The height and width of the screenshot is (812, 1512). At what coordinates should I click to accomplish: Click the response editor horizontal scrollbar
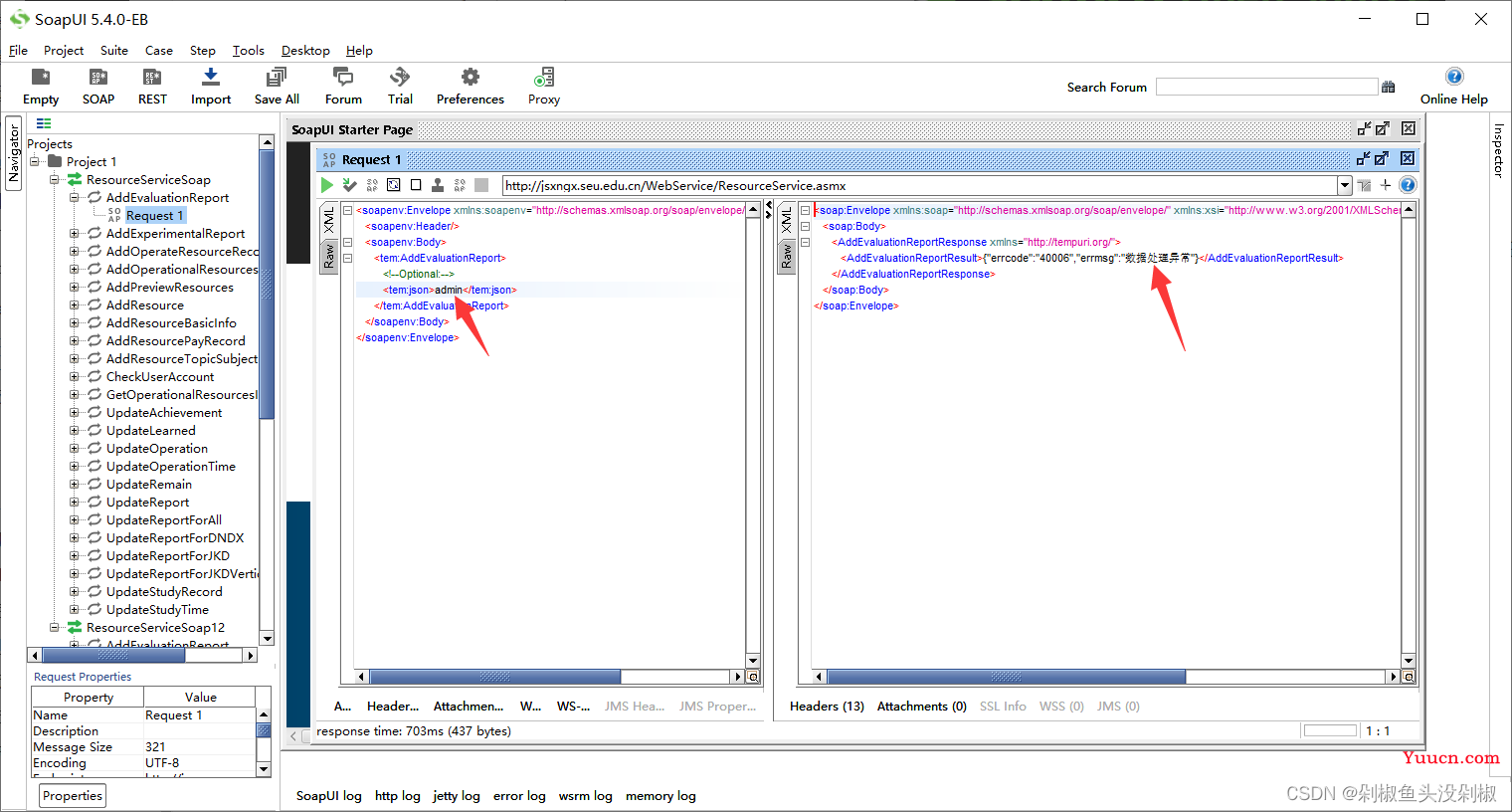pos(1007,677)
